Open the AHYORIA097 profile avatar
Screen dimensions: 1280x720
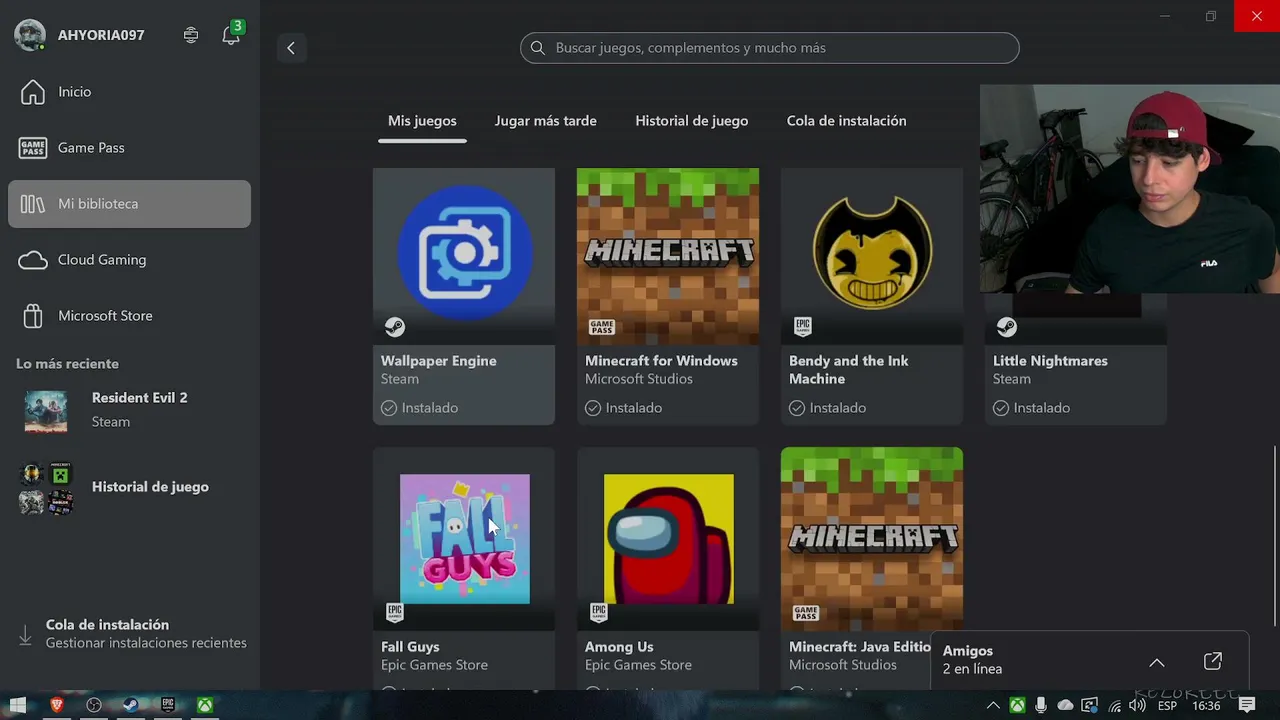coord(30,35)
